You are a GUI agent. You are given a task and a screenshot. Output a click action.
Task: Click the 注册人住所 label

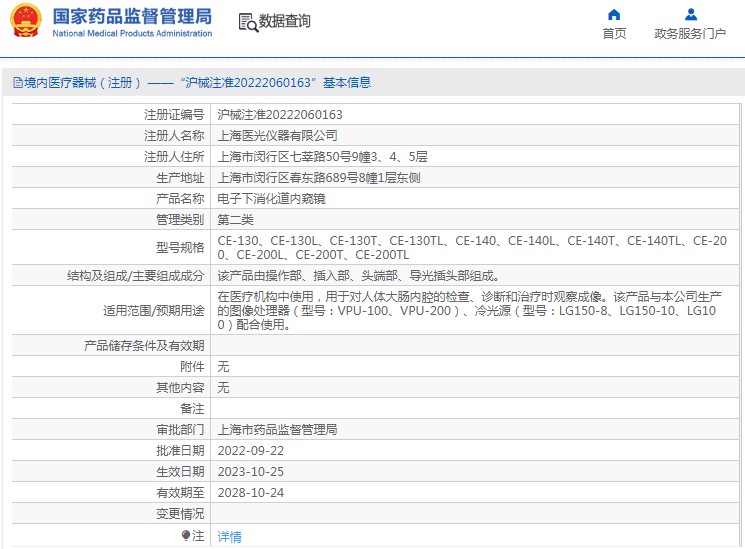click(174, 156)
